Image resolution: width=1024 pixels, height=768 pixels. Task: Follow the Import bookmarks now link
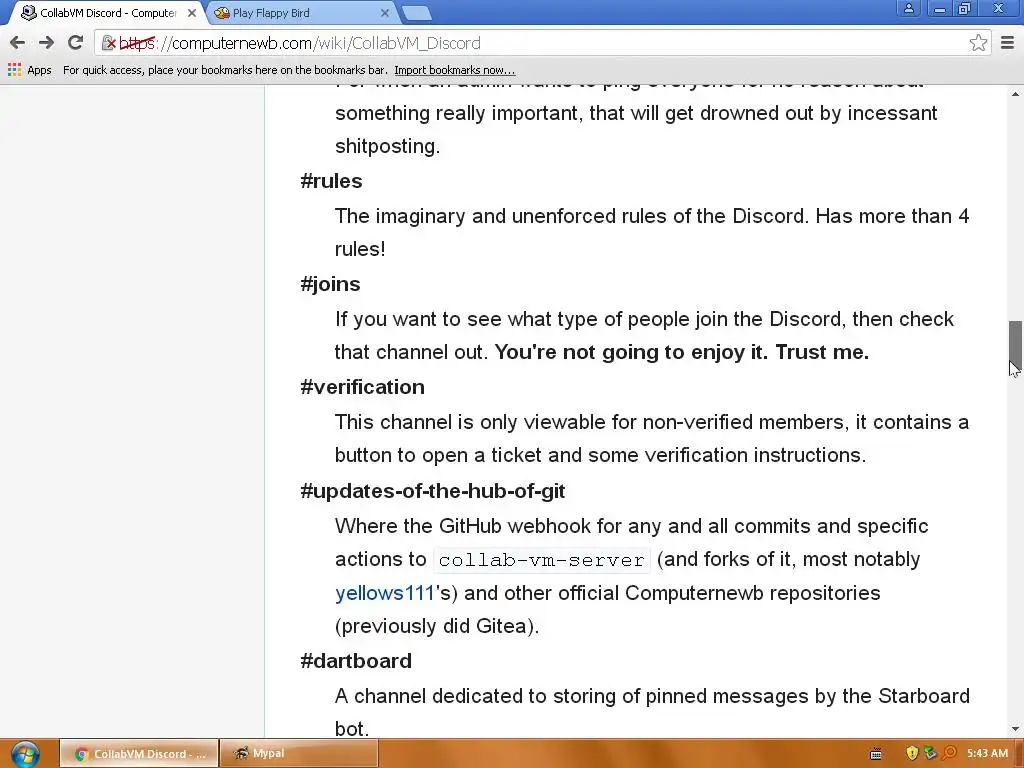click(455, 70)
